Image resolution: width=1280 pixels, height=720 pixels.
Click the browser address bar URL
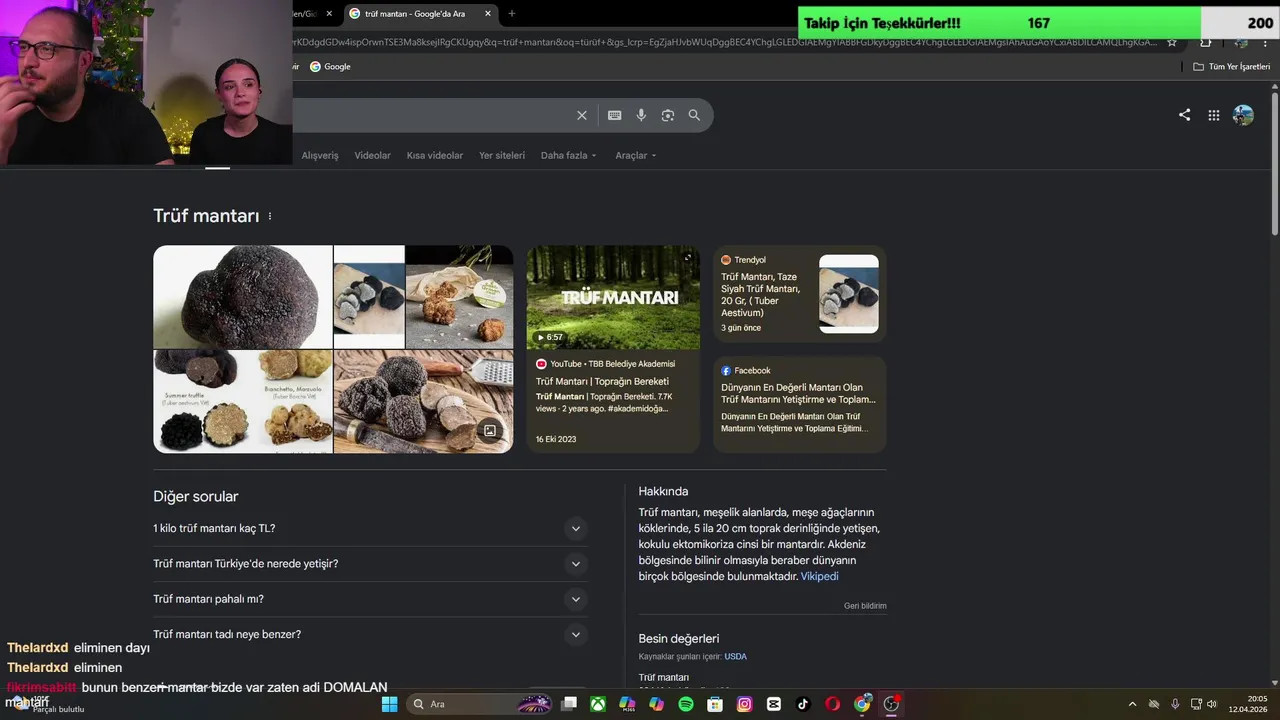725,42
